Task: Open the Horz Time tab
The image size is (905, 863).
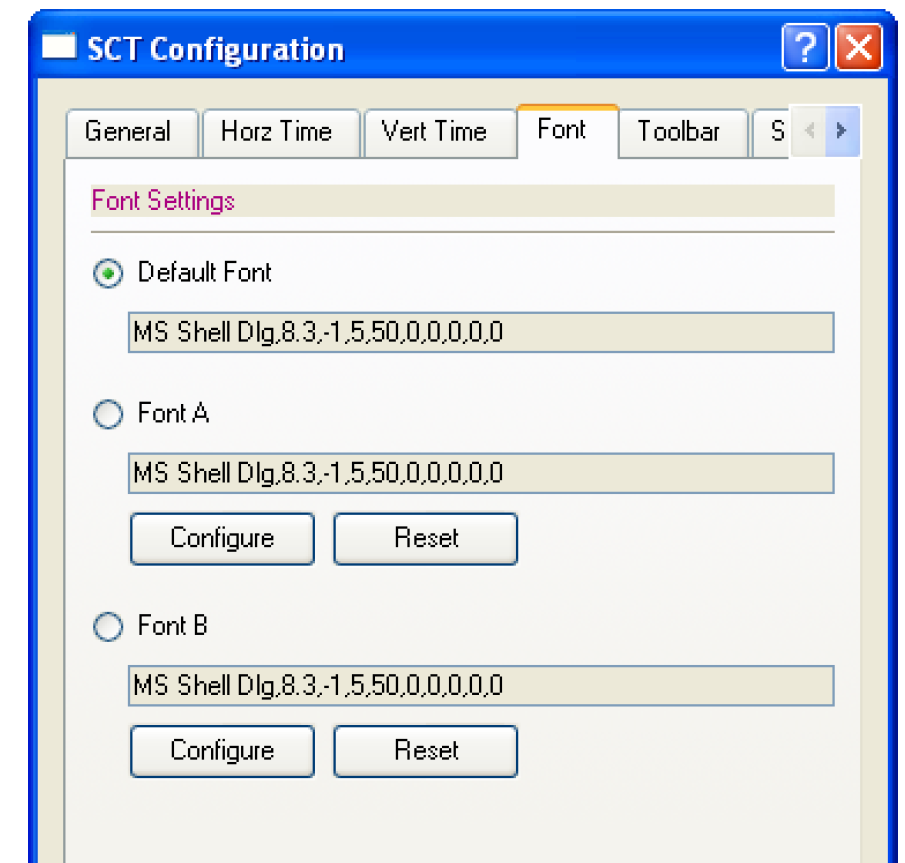Action: (x=282, y=132)
